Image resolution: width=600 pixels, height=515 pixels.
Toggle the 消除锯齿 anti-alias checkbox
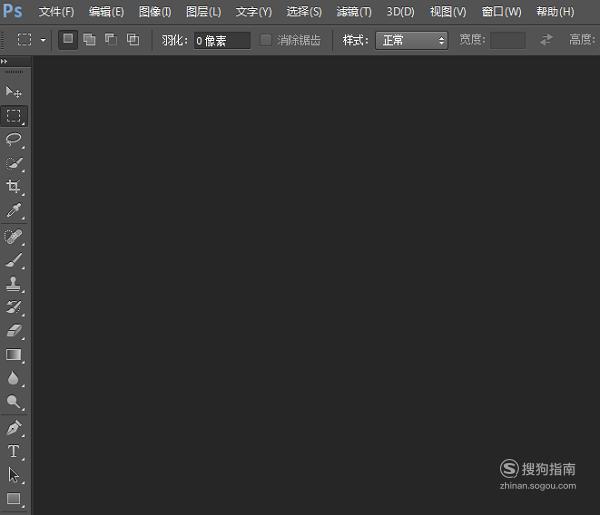tap(266, 40)
